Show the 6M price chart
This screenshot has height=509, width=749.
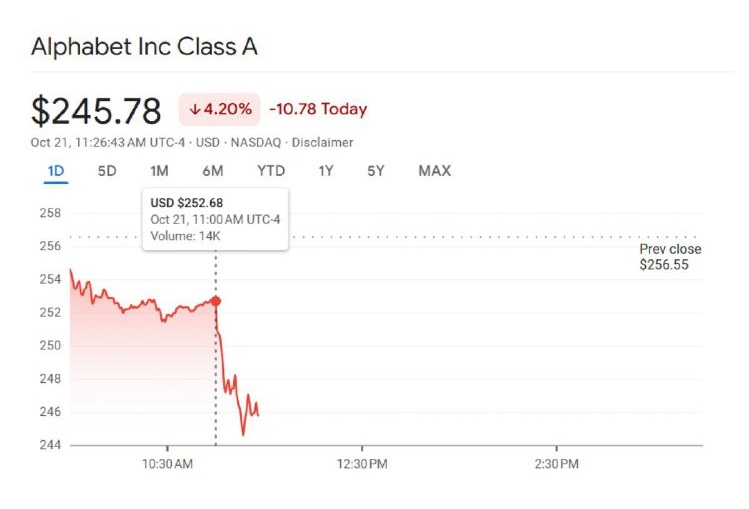pos(212,171)
